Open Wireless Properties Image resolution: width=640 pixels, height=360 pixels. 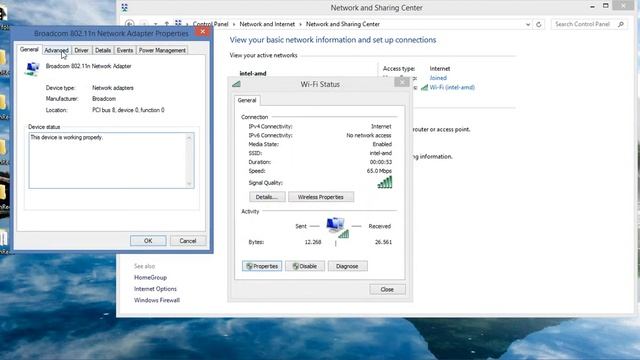[x=321, y=197]
